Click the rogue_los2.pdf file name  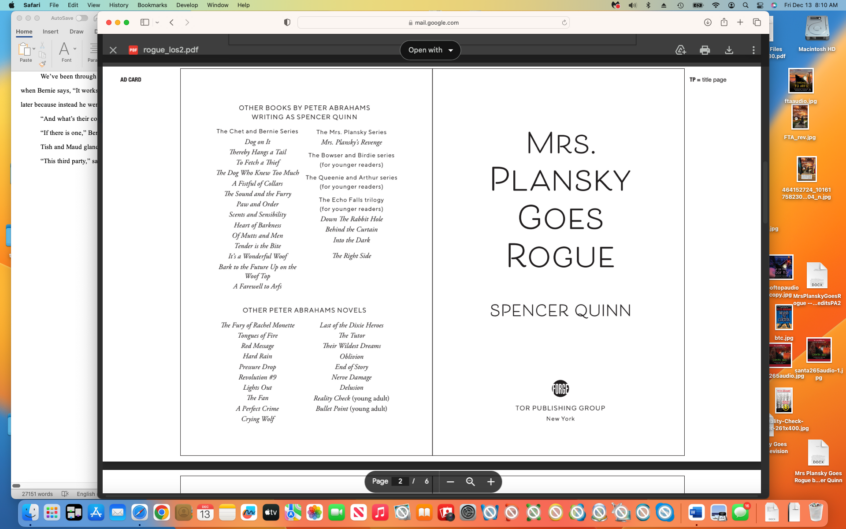click(x=170, y=50)
